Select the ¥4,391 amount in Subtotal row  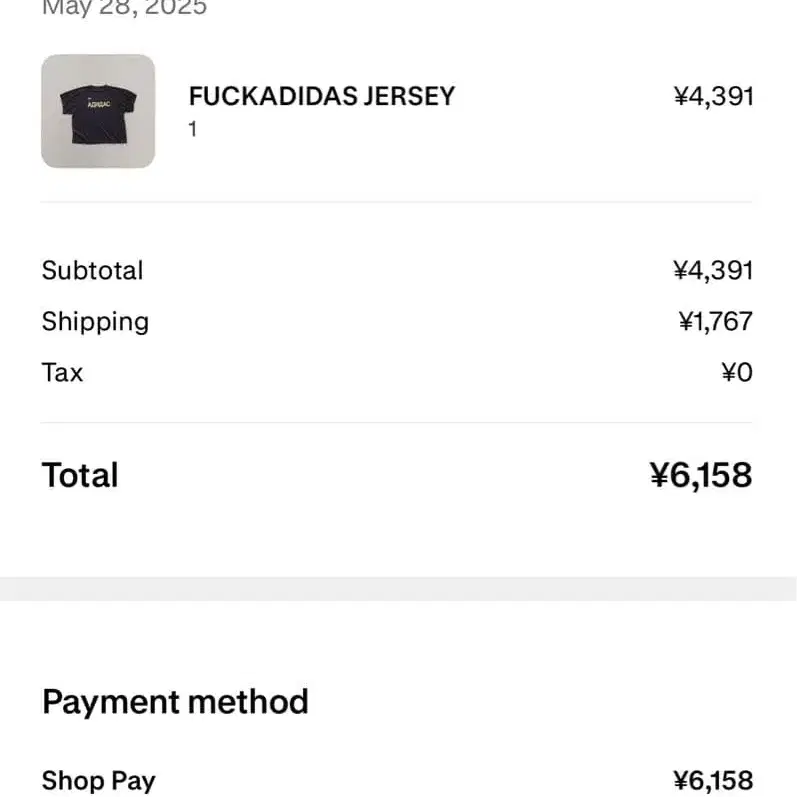[x=713, y=270]
